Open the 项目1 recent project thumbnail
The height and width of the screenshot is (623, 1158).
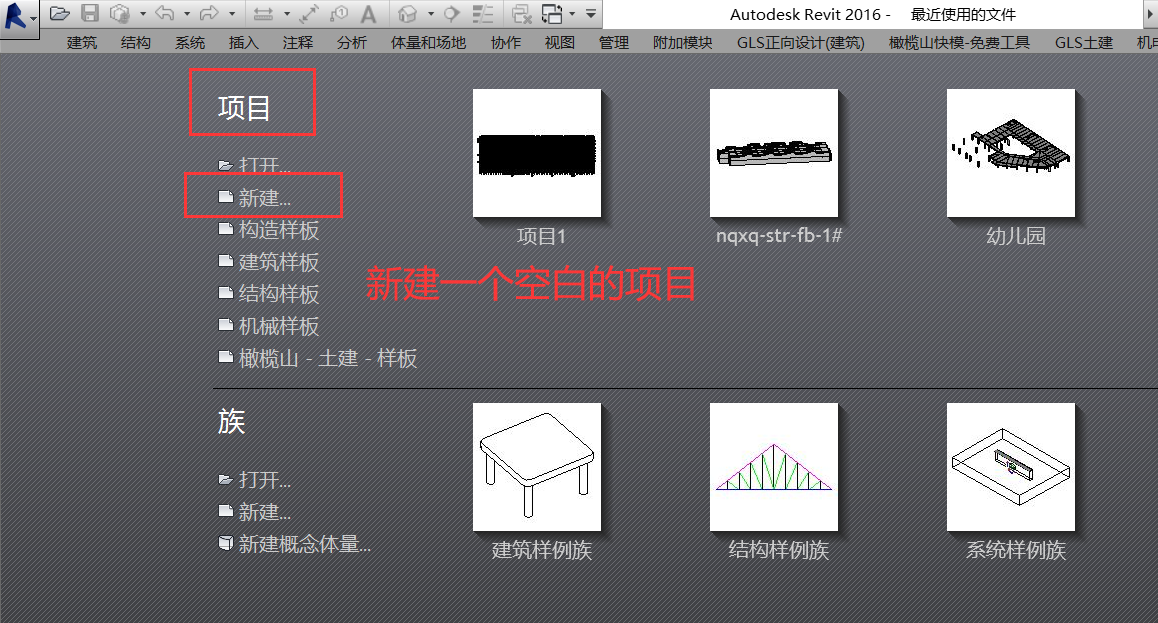[537, 154]
